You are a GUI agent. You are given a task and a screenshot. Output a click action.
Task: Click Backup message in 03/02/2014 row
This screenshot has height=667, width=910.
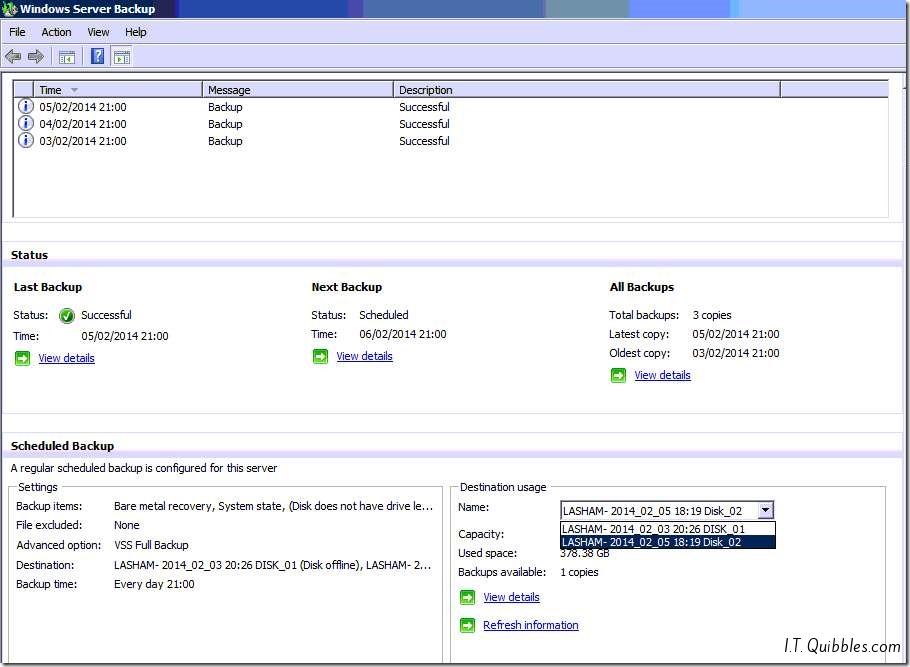pos(225,141)
